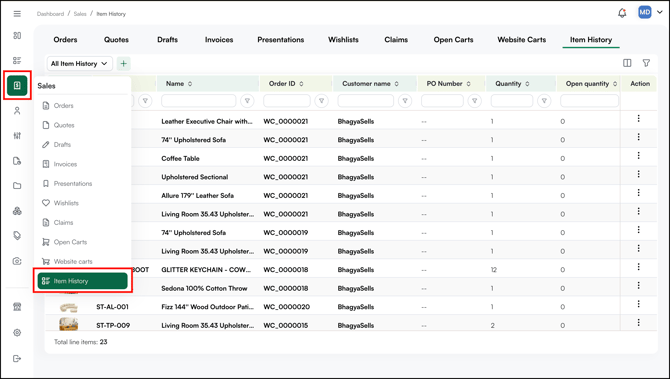Screen dimensions: 670x379
Task: Open the customers person sidebar icon
Action: click(17, 111)
